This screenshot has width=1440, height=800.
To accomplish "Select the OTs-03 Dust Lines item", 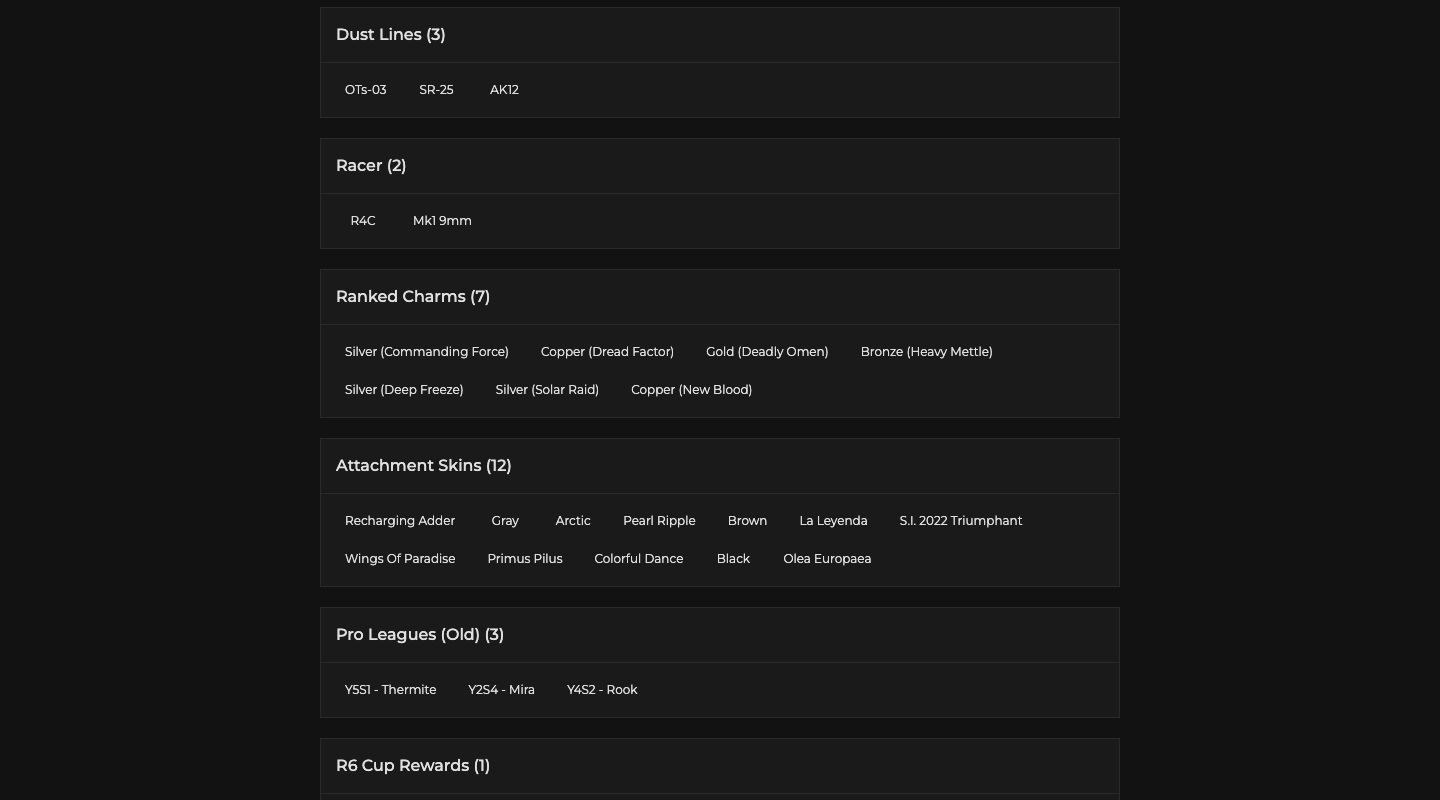I will click(x=366, y=90).
